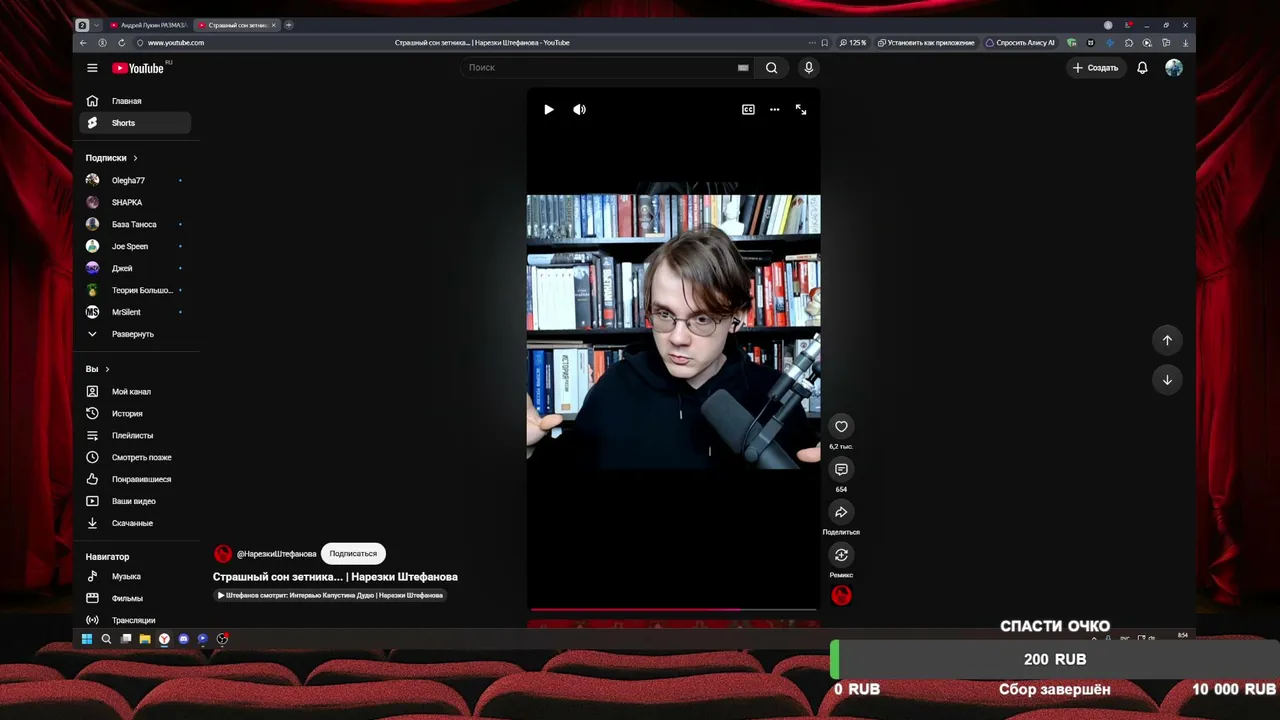Viewport: 1280px width, 720px height.
Task: Click the Создать create button
Action: point(1095,68)
